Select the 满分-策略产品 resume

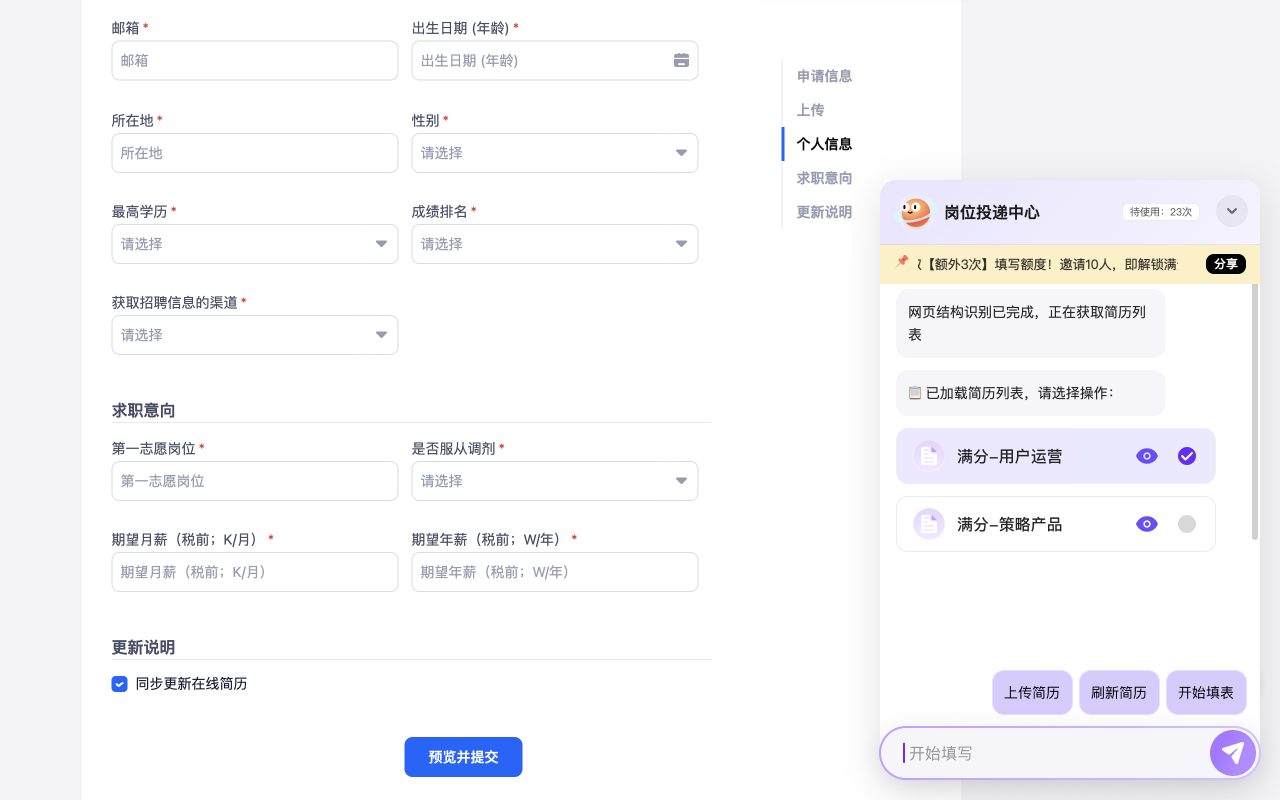coord(1187,523)
